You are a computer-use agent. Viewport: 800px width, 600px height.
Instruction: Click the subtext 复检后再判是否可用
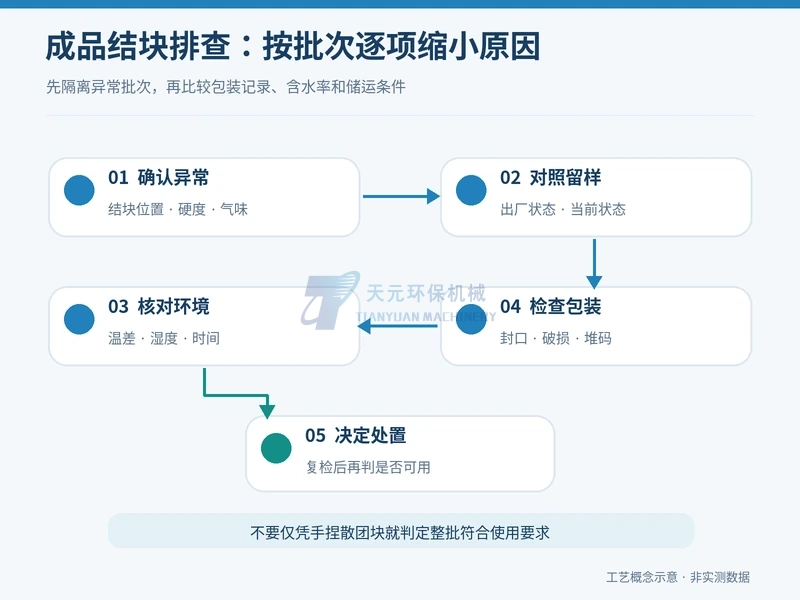pyautogui.click(x=368, y=467)
